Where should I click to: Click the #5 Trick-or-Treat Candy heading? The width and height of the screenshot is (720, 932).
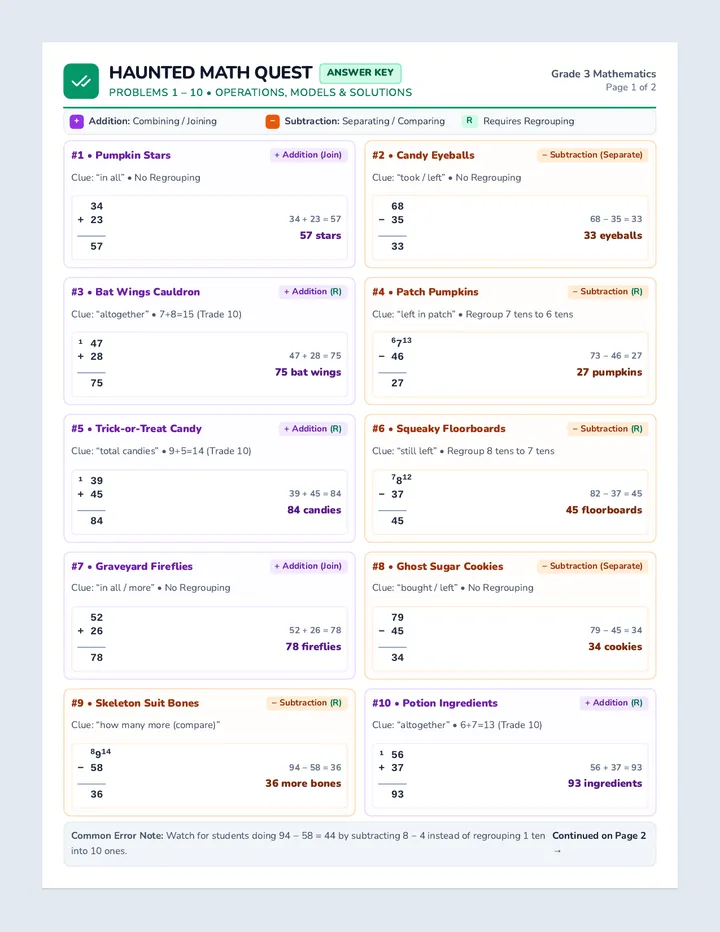pos(136,429)
